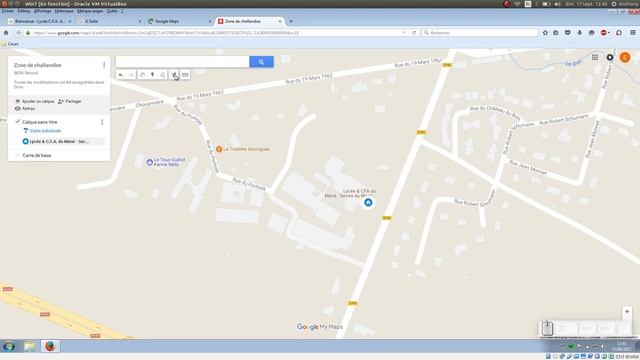Open the Firefox downloads arrow
640x360 pixels.
click(580, 33)
